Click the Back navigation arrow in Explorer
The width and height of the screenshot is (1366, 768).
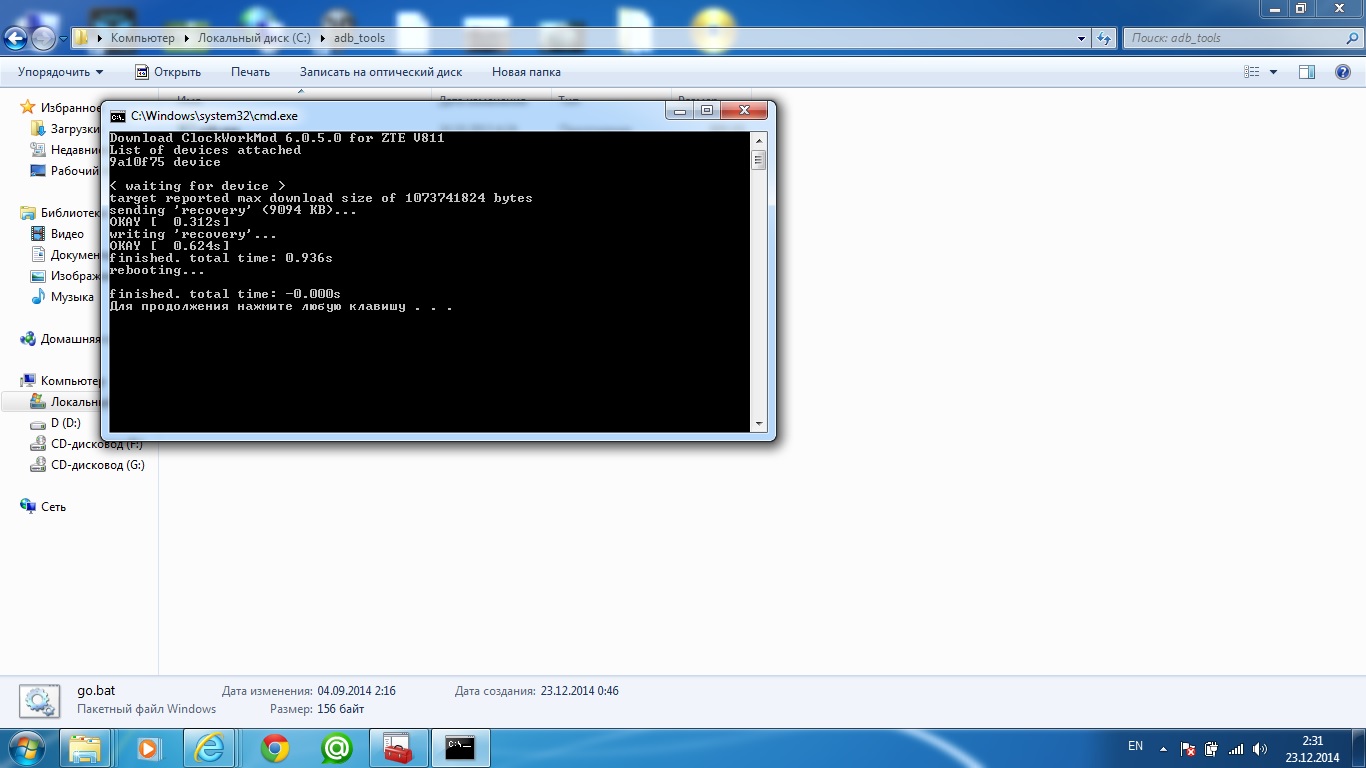click(x=16, y=39)
